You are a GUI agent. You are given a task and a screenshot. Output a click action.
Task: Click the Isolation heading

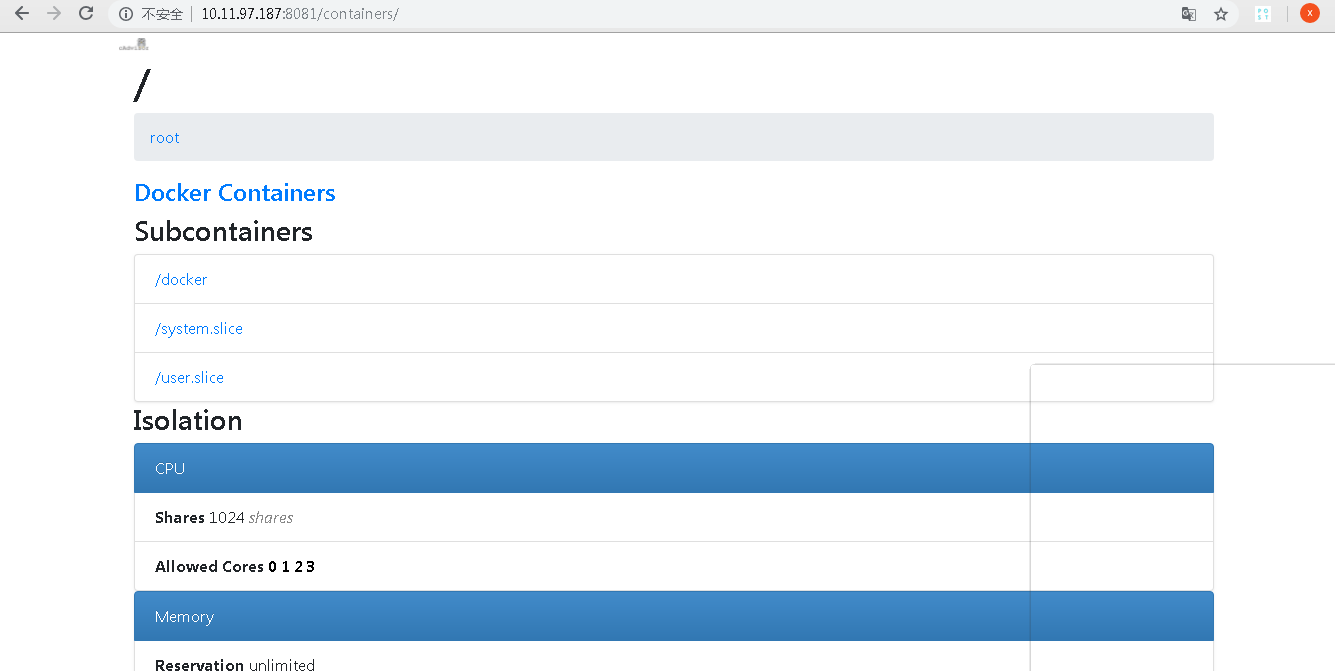[x=188, y=421]
